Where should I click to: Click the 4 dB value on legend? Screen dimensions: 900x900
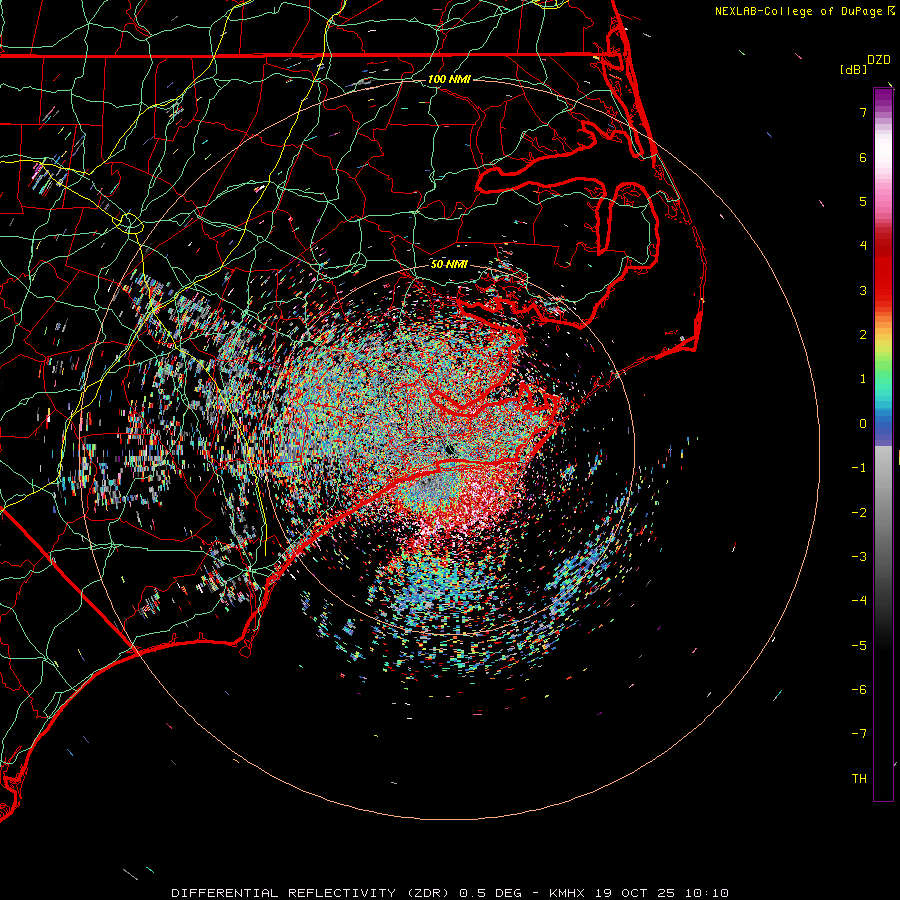coord(863,246)
